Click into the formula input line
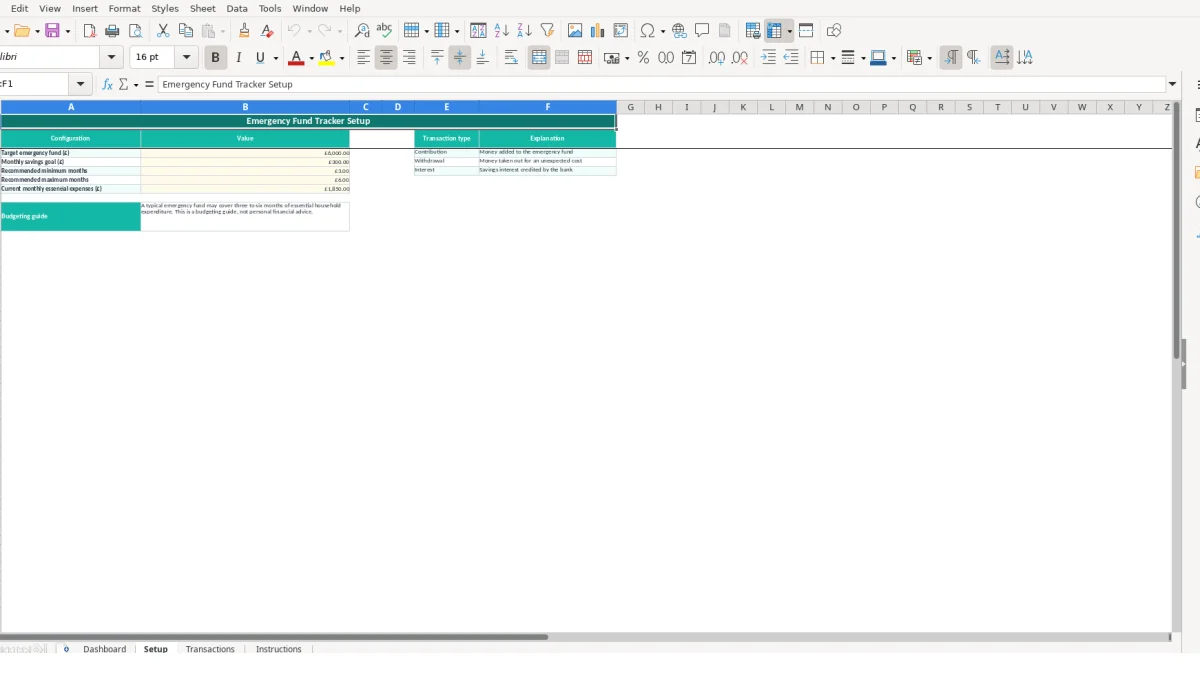 (x=661, y=85)
